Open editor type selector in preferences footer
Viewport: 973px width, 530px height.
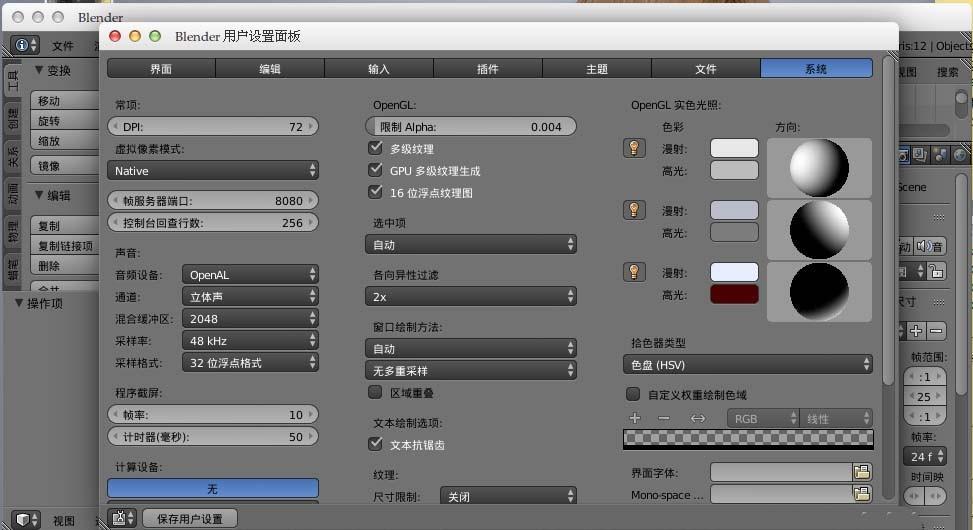coord(122,518)
